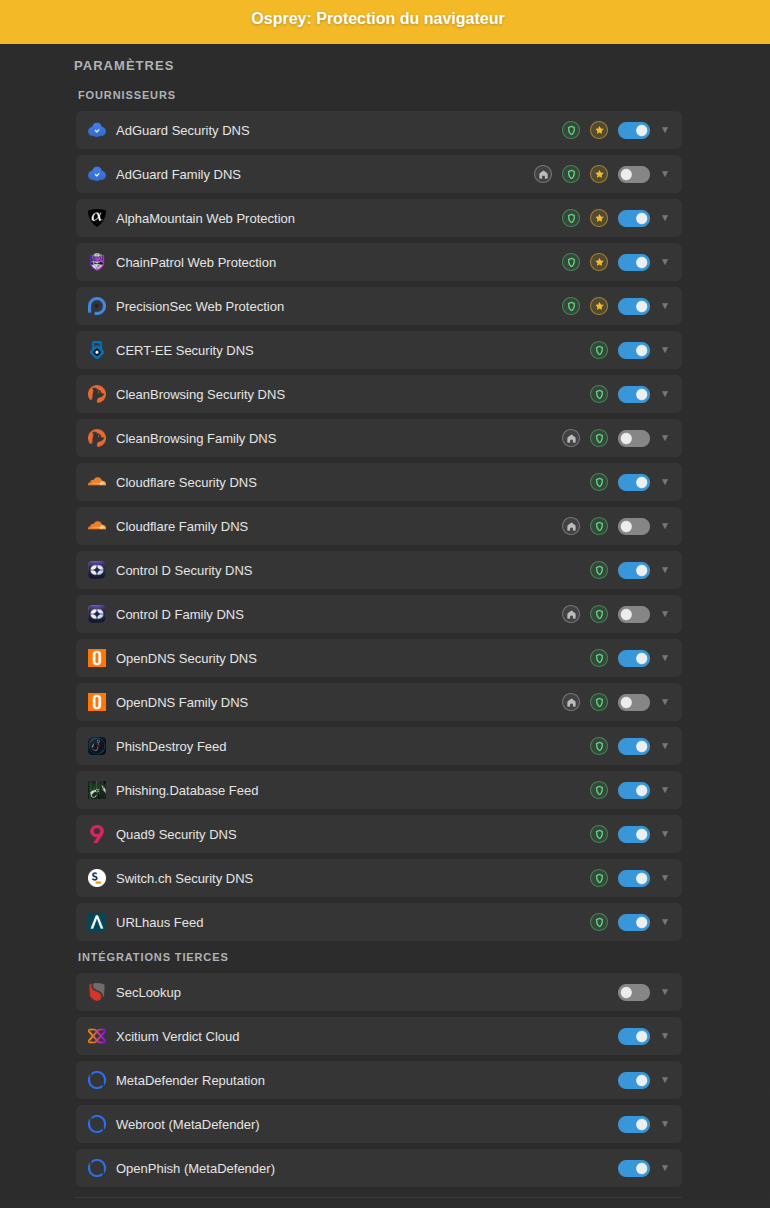Expand the URLhaus Feed row arrow

pyautogui.click(x=665, y=922)
